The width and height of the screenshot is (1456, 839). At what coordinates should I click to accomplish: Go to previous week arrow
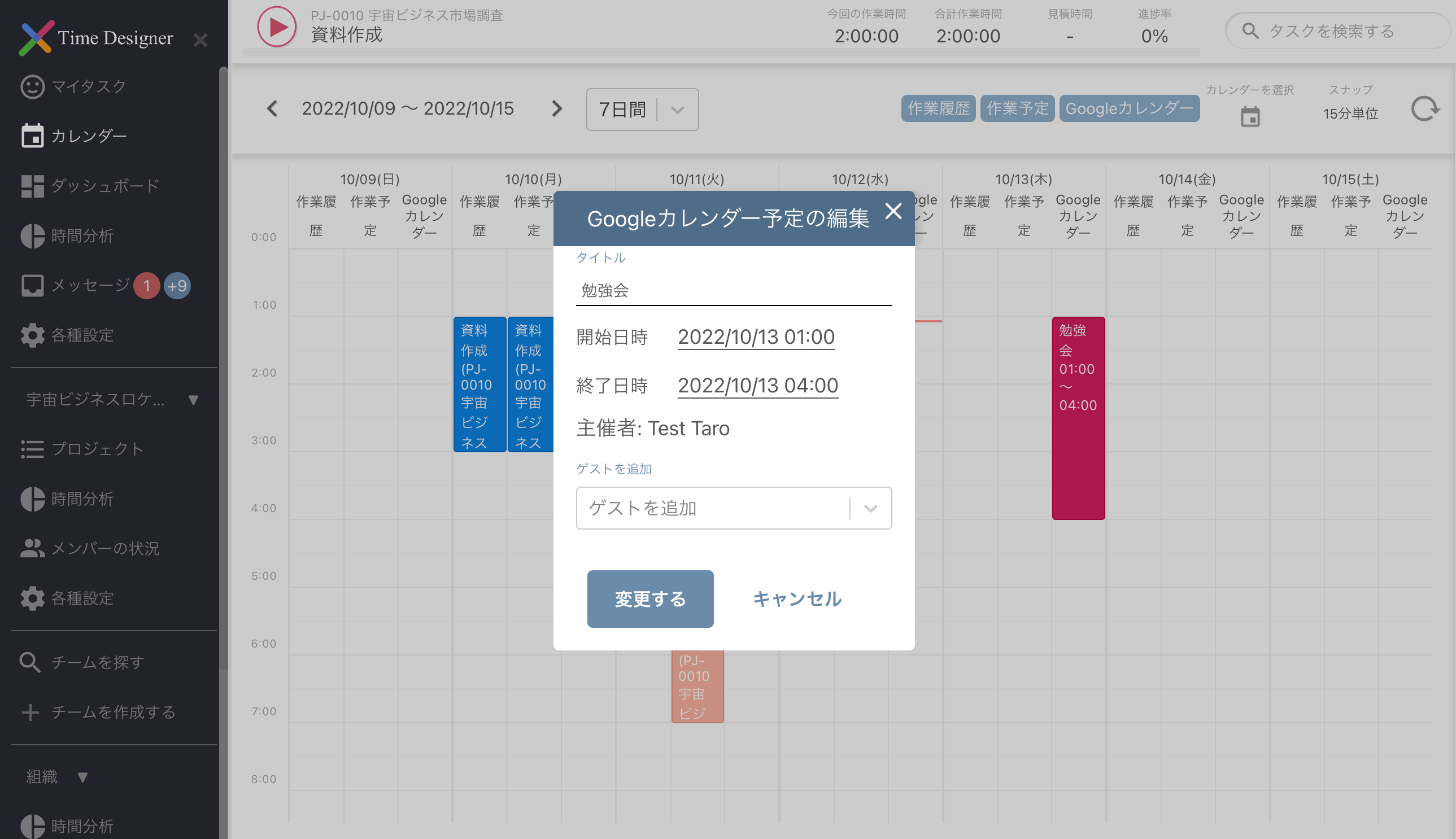[x=272, y=109]
